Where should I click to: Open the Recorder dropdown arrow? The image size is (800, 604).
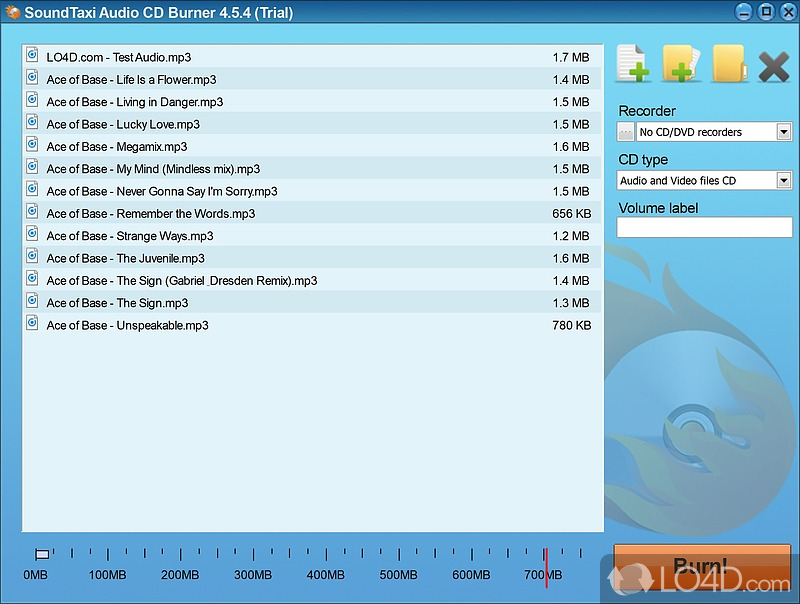coord(784,132)
